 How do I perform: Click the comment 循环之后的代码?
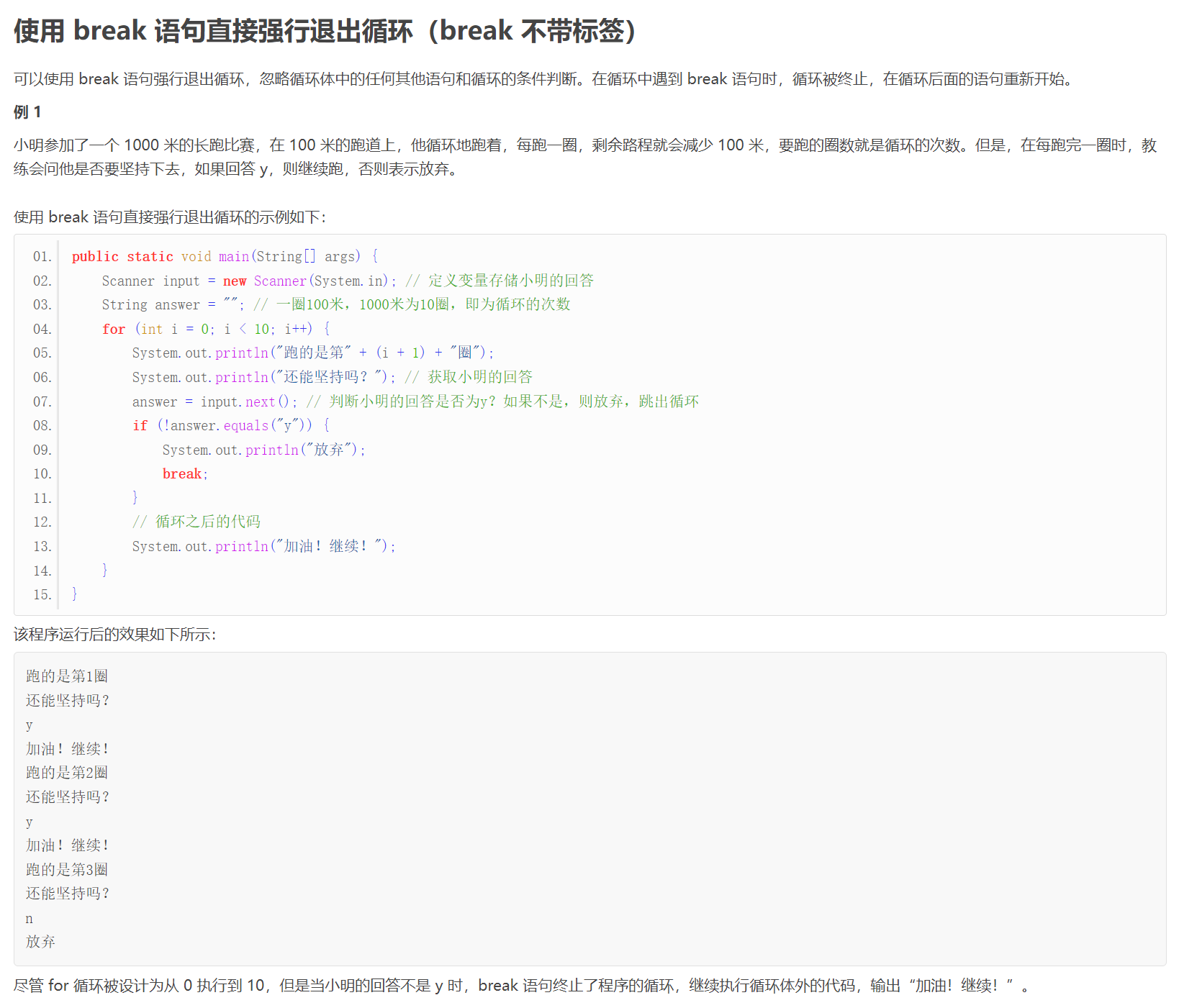pyautogui.click(x=196, y=522)
